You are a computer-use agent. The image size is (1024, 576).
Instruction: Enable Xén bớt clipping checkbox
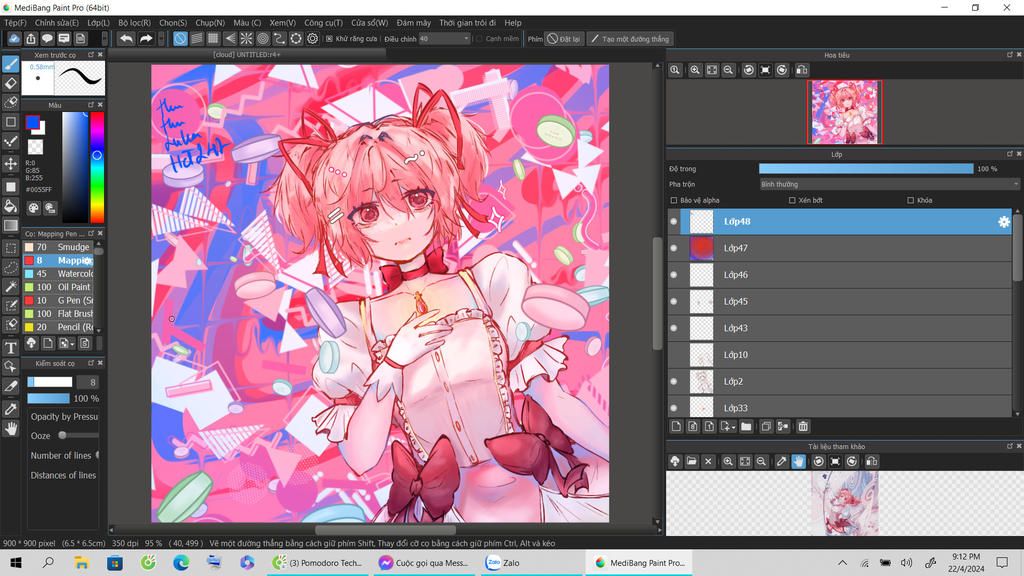tap(792, 200)
